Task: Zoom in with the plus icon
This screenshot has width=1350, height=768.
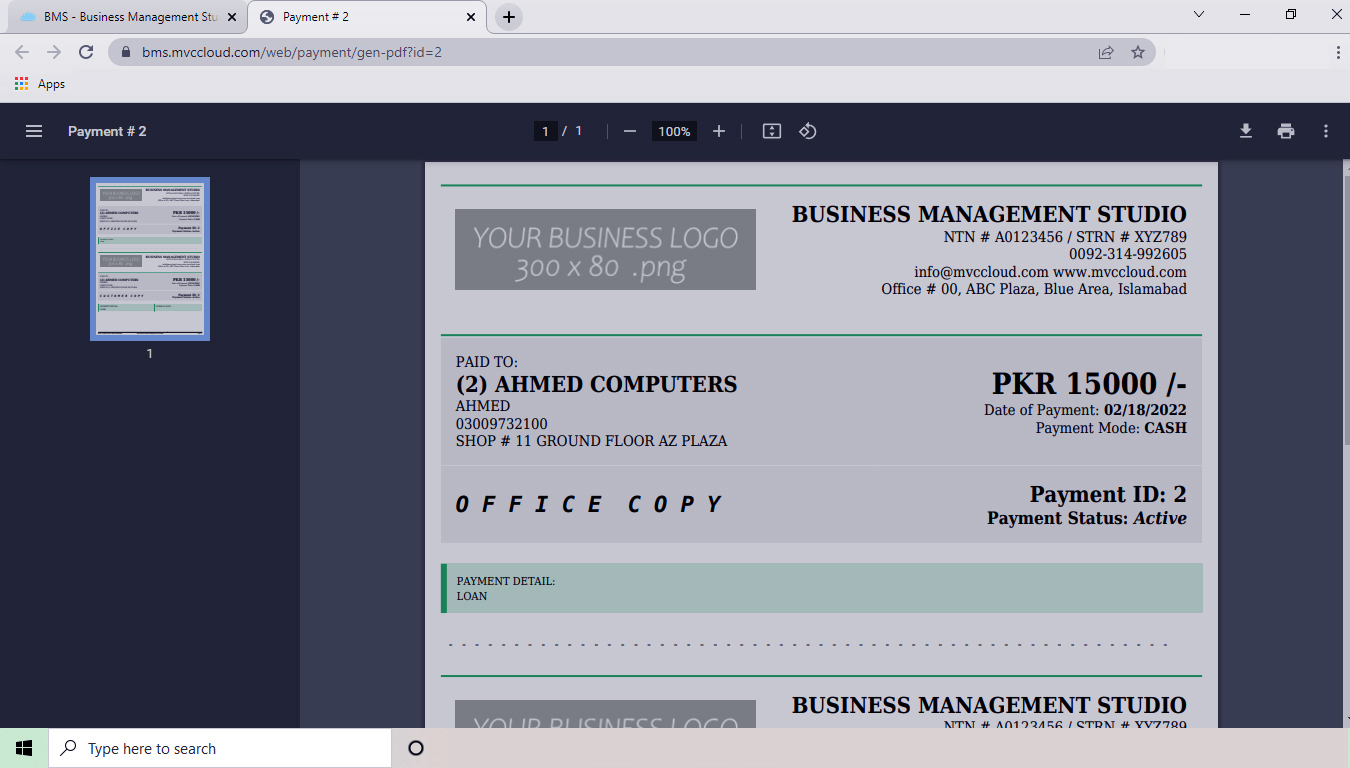Action: (x=718, y=131)
